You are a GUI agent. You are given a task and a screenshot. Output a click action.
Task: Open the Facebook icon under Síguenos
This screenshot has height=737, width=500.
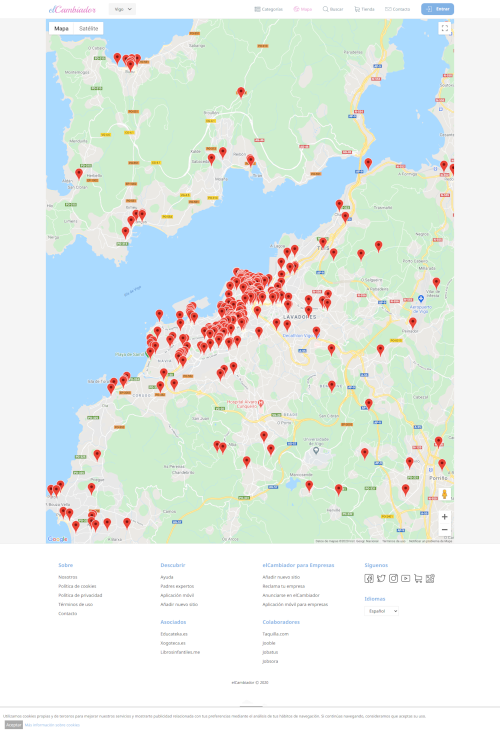click(x=369, y=579)
